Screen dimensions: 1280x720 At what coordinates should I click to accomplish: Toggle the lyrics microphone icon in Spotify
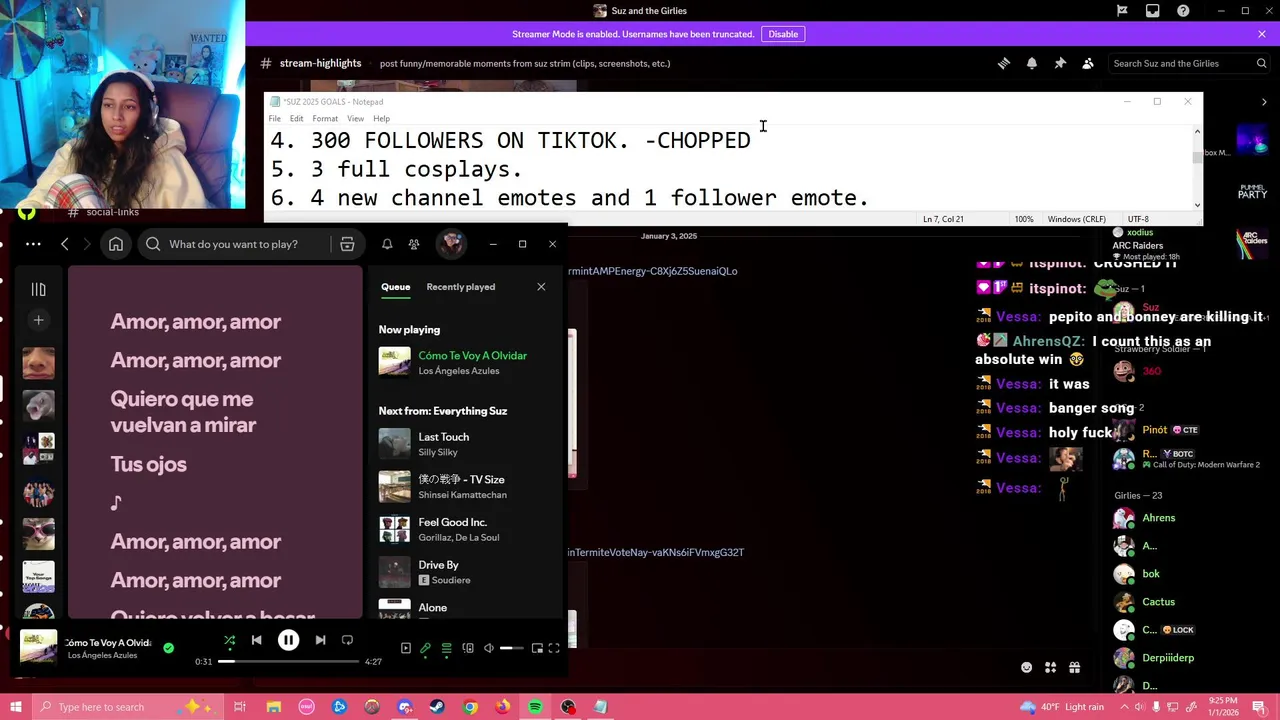(426, 648)
